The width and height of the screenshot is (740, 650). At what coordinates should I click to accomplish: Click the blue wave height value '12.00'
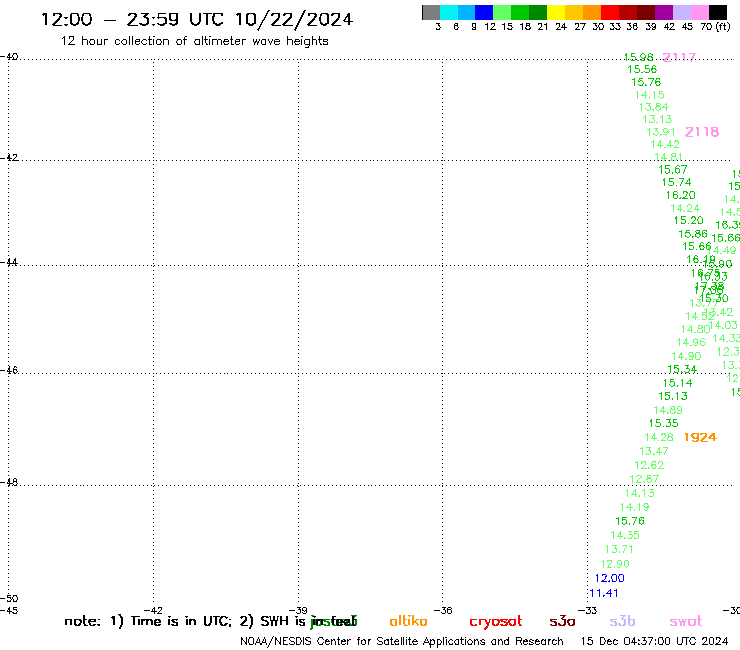click(609, 578)
